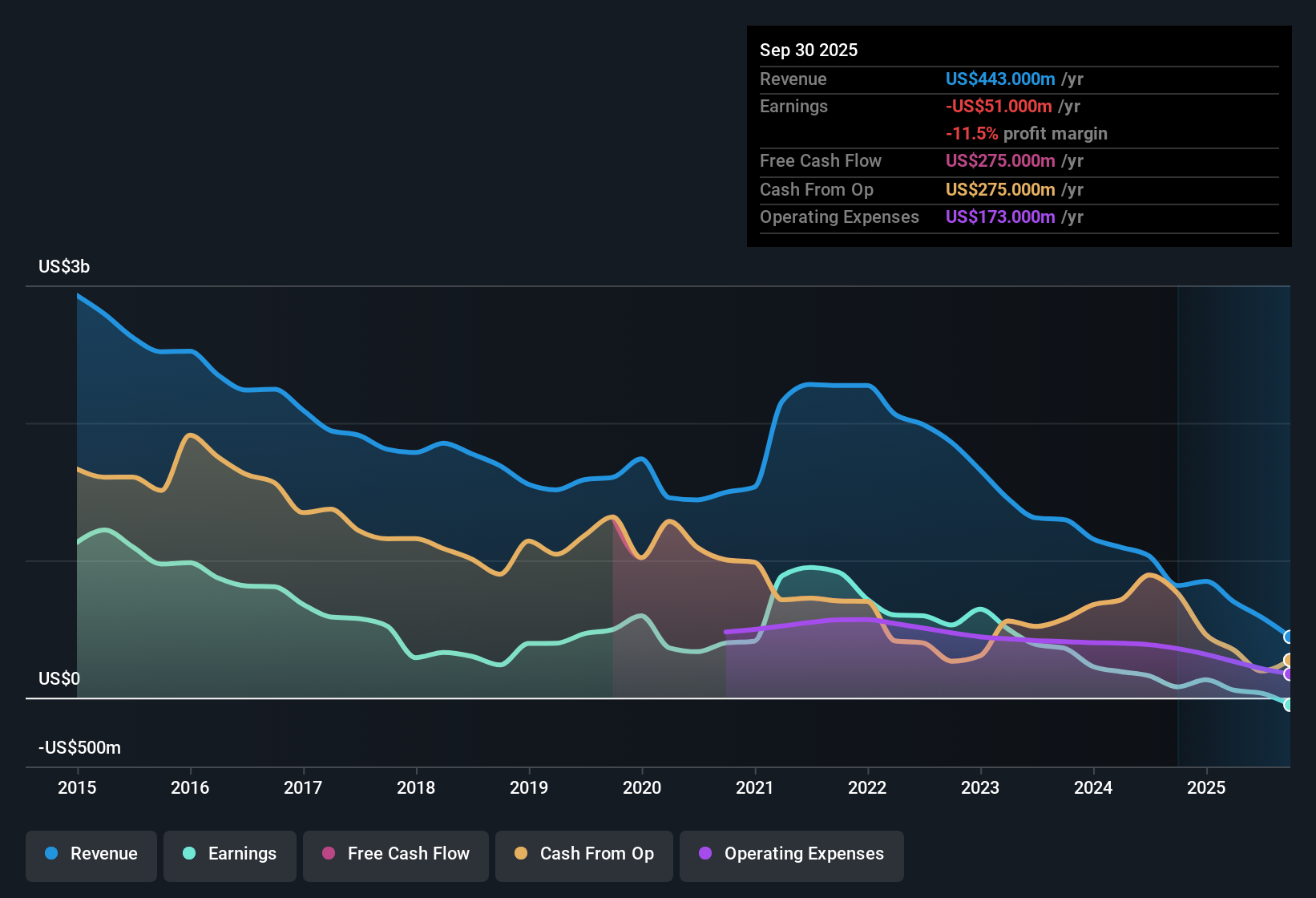Toggle the Revenue series visibility

[x=91, y=854]
